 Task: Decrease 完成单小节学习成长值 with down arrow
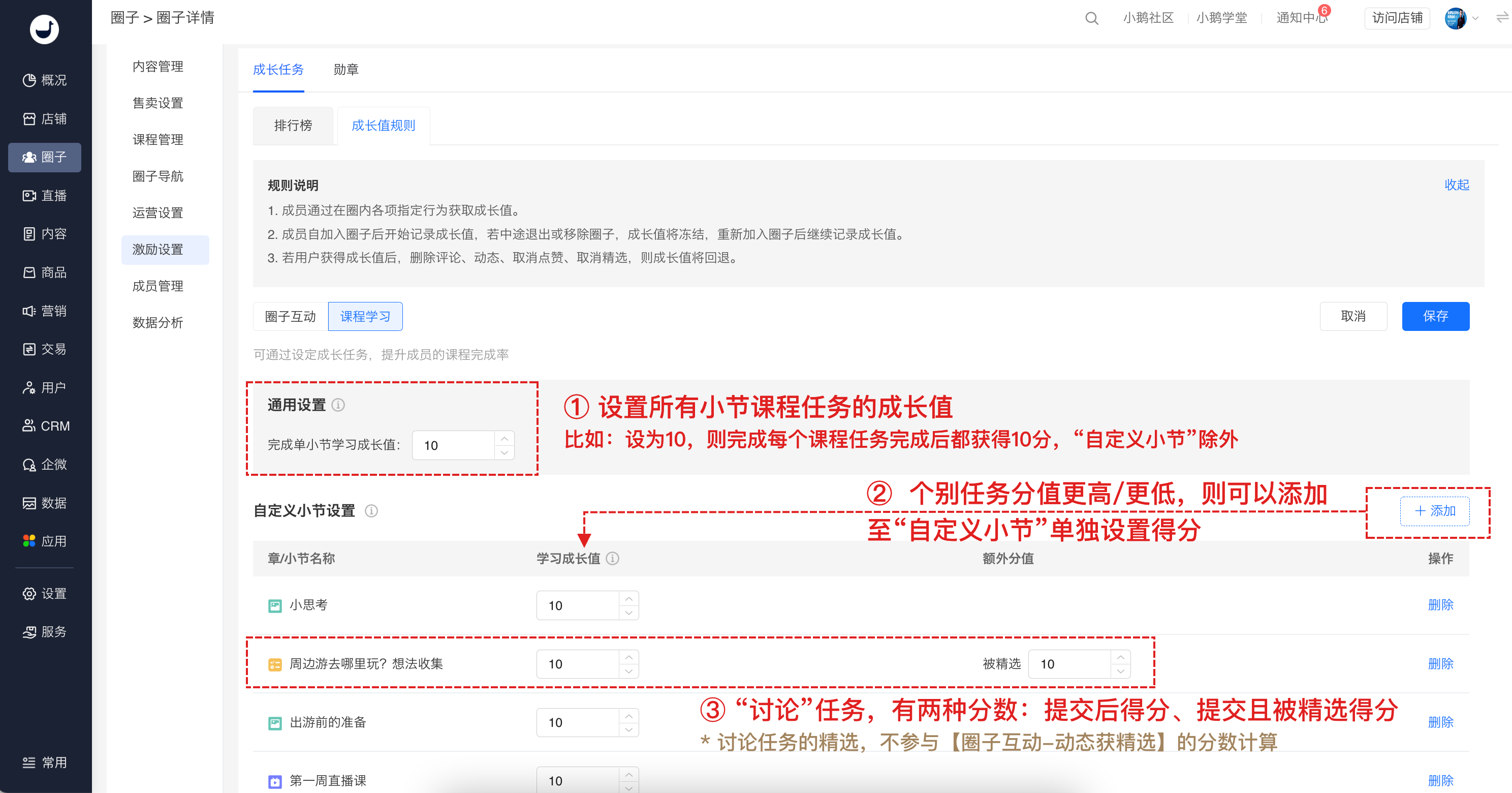click(x=504, y=452)
